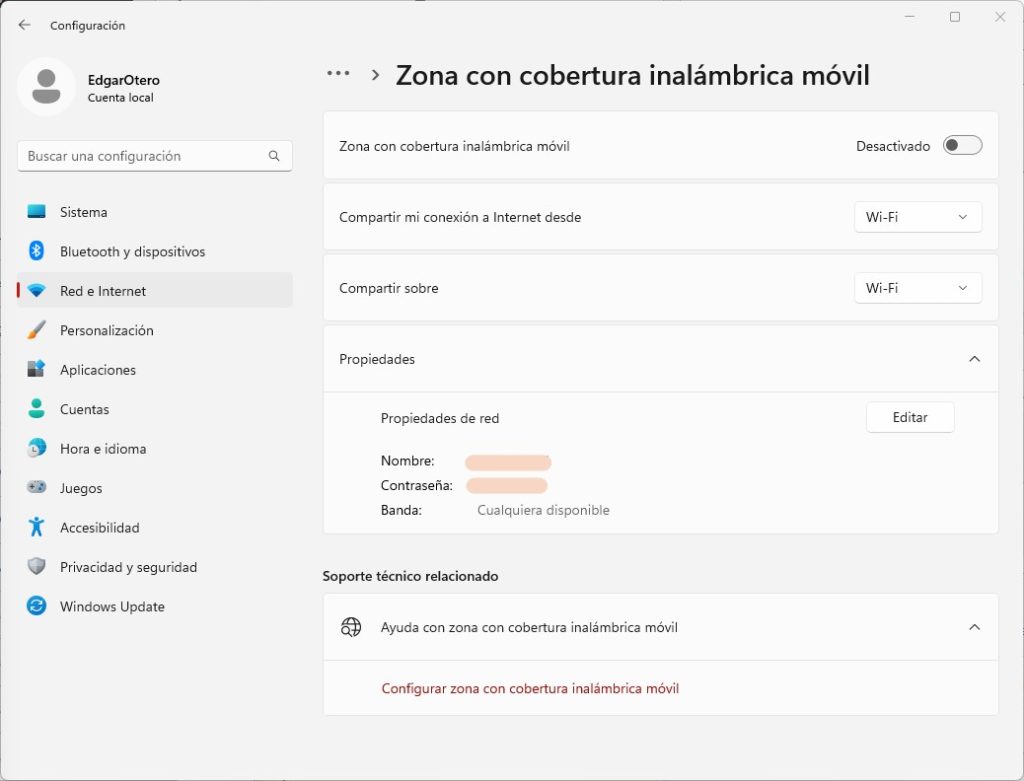Image resolution: width=1024 pixels, height=781 pixels.
Task: Click the Juegos gamepad icon
Action: (37, 487)
